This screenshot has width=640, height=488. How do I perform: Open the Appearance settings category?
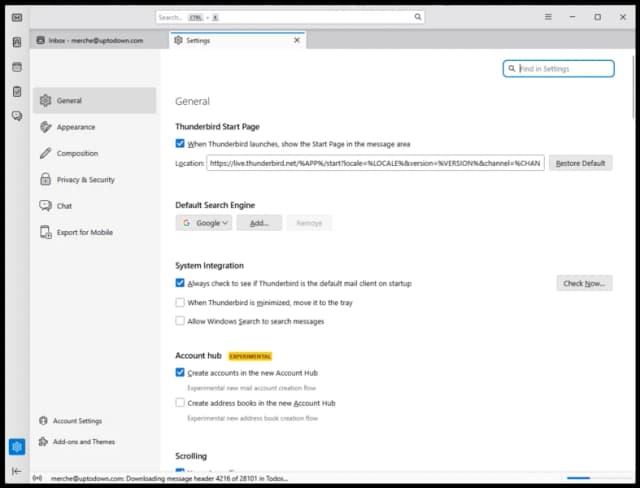coord(95,127)
